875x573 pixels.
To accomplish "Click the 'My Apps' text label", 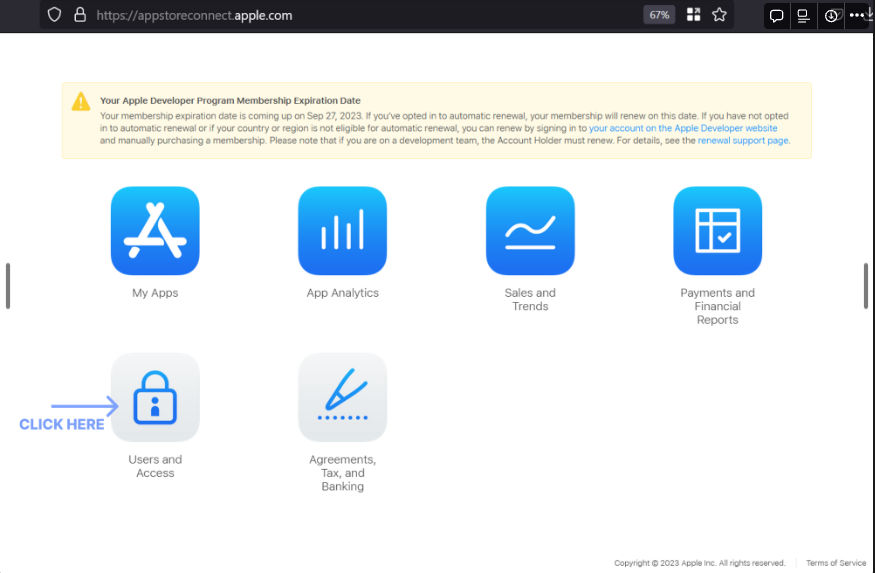I will pyautogui.click(x=155, y=293).
